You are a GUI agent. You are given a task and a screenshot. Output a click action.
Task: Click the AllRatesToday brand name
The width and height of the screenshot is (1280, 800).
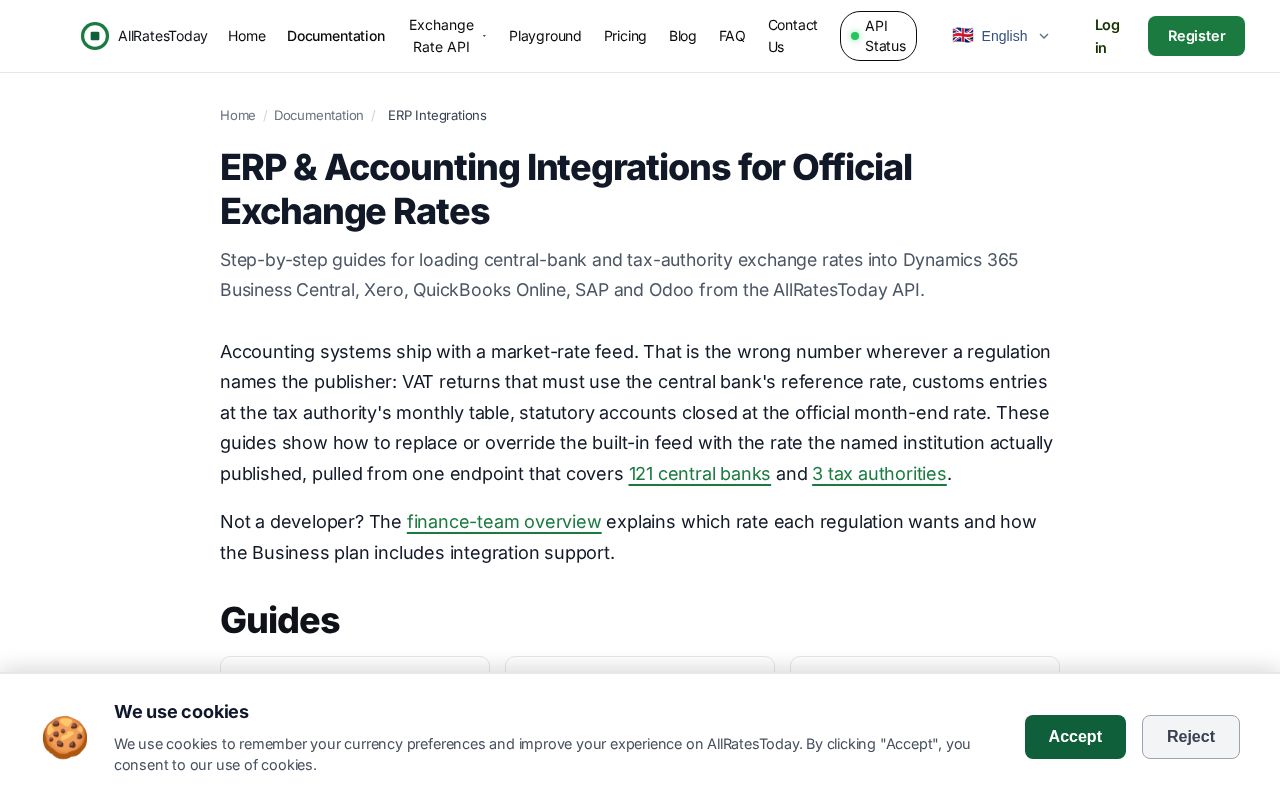click(x=163, y=36)
